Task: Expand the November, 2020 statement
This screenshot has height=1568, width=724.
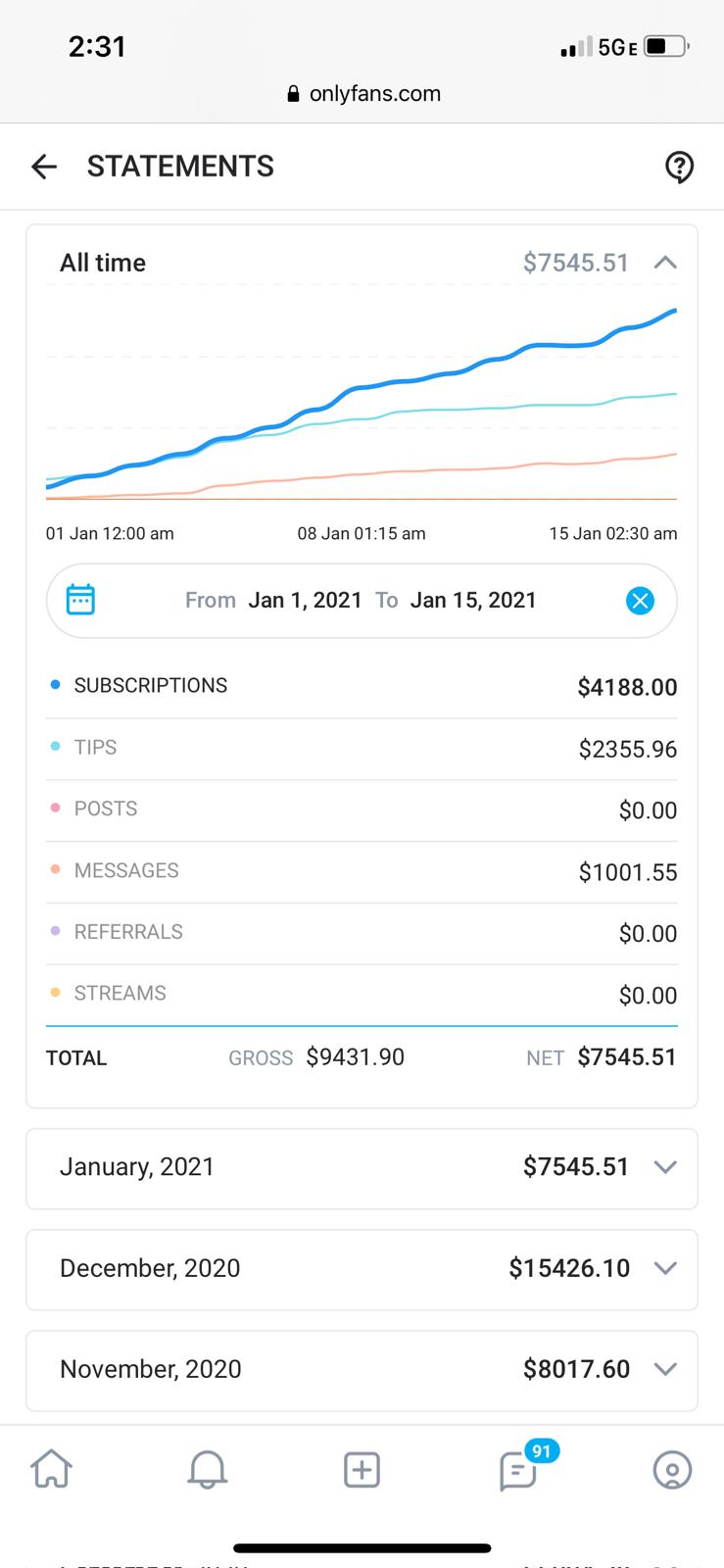Action: (665, 1369)
